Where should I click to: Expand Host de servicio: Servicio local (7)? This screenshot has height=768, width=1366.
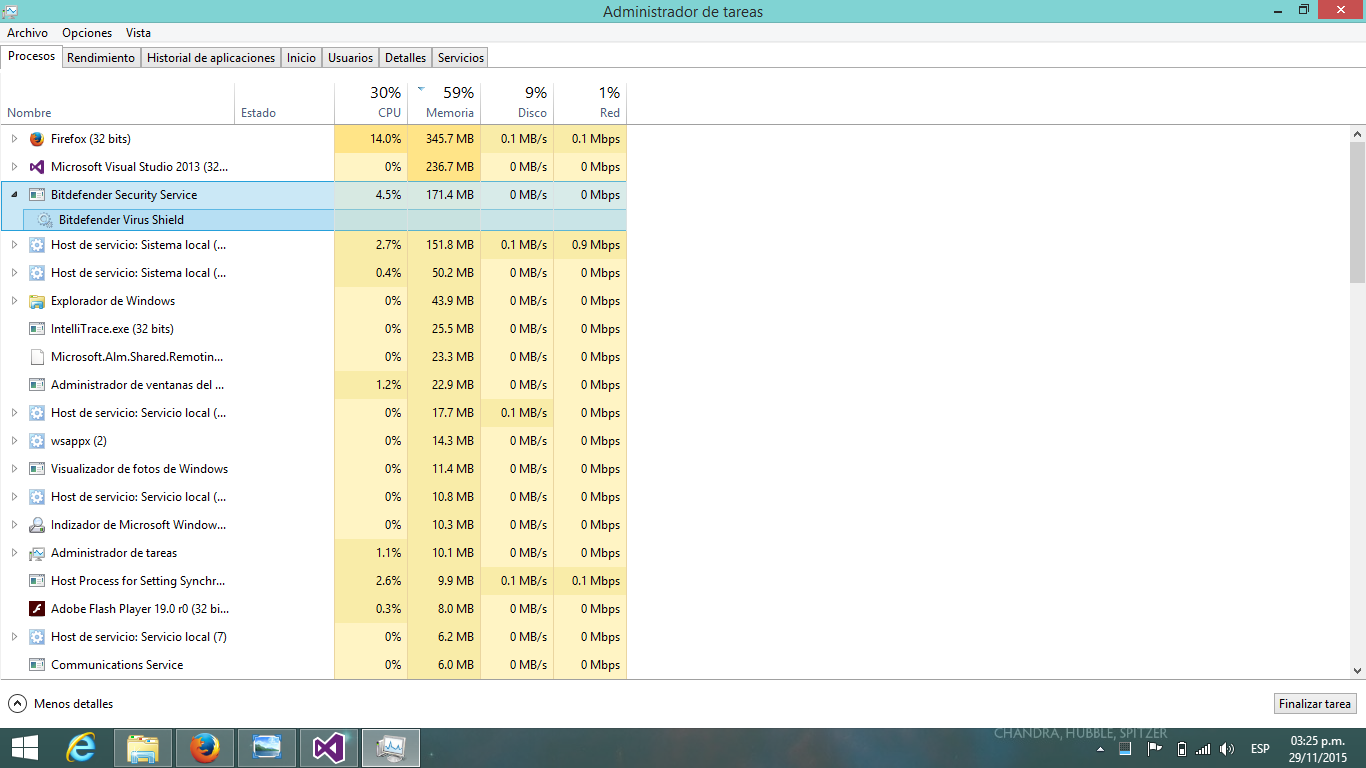click(14, 637)
